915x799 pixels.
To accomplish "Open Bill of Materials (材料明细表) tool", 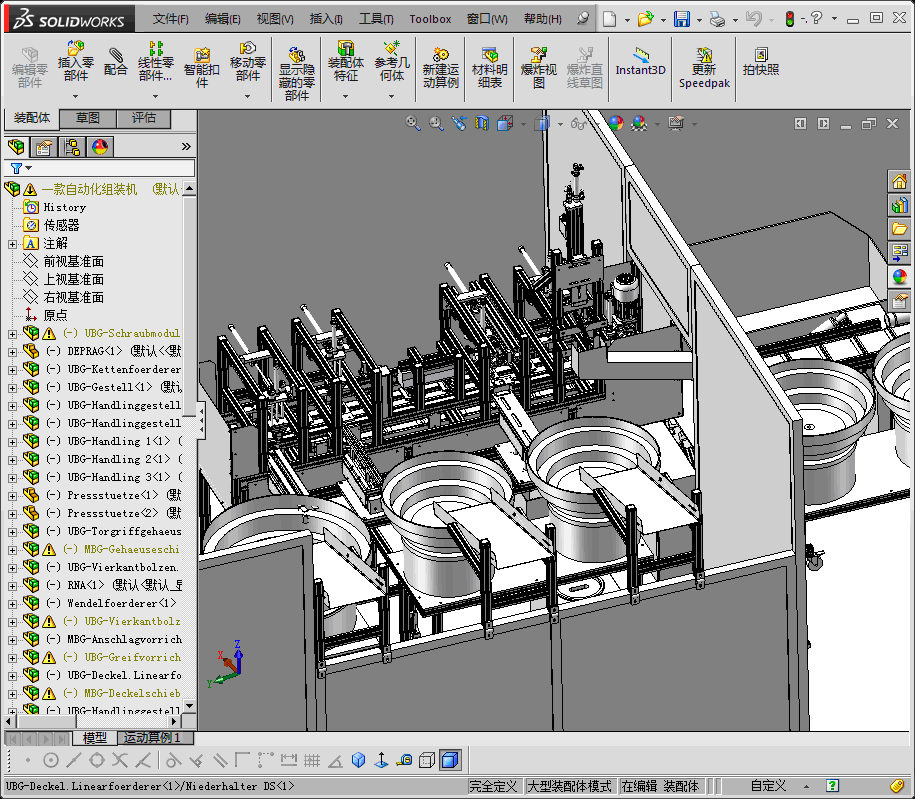I will (489, 62).
